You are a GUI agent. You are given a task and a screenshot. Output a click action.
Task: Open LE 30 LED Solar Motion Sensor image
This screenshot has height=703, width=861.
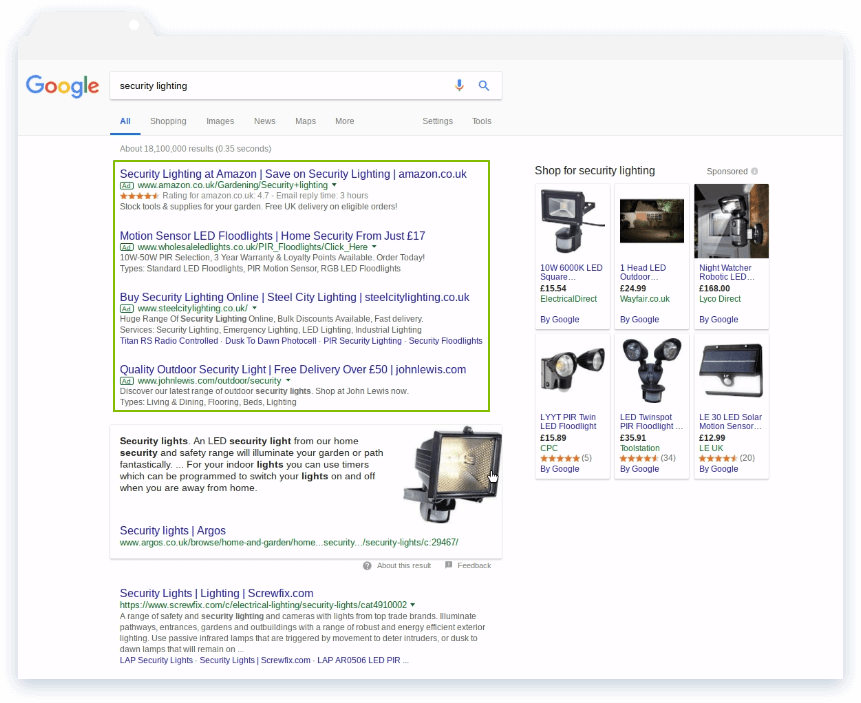[731, 371]
